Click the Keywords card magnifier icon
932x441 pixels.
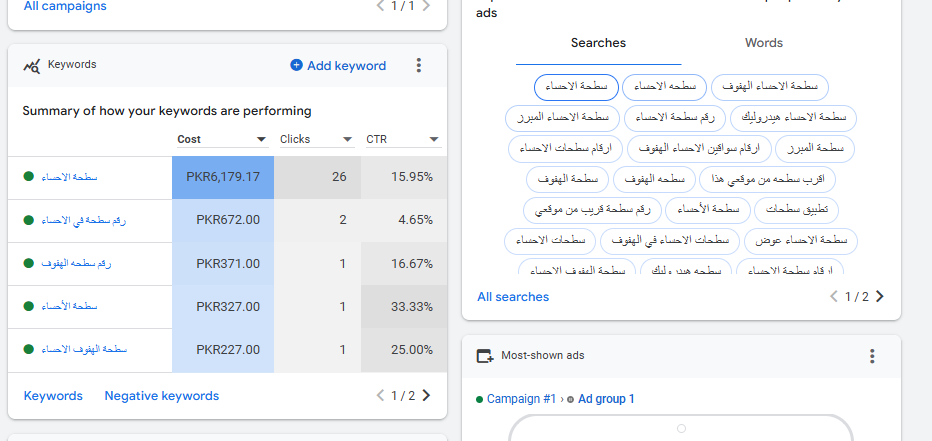click(x=33, y=66)
